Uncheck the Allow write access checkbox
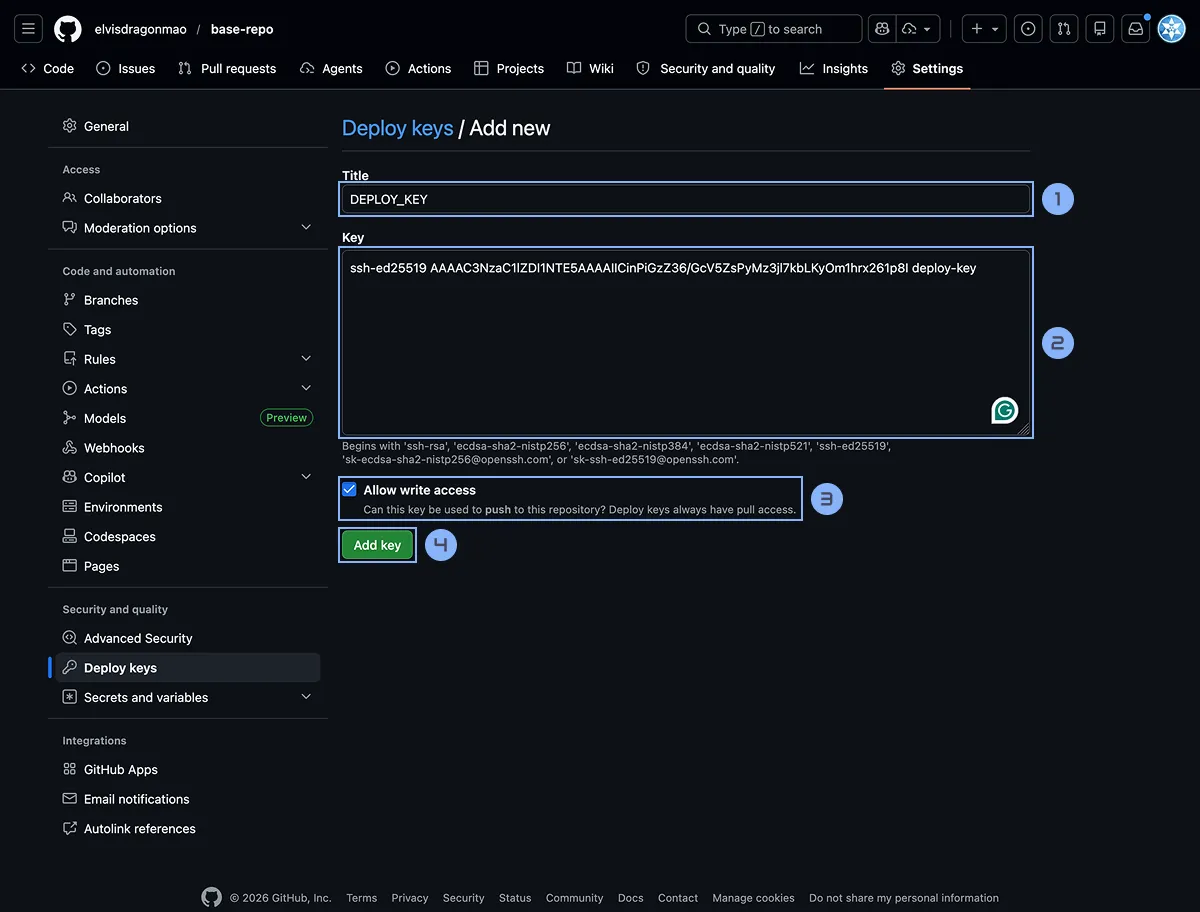 [349, 490]
